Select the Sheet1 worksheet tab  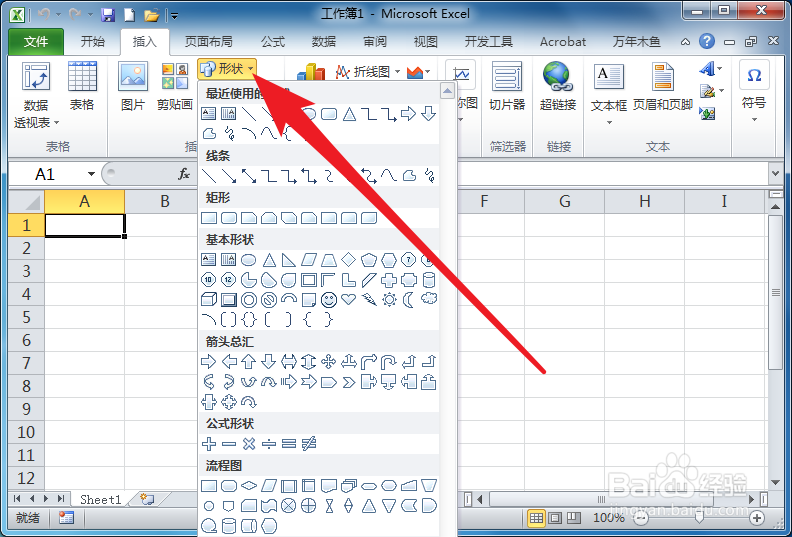(x=101, y=499)
